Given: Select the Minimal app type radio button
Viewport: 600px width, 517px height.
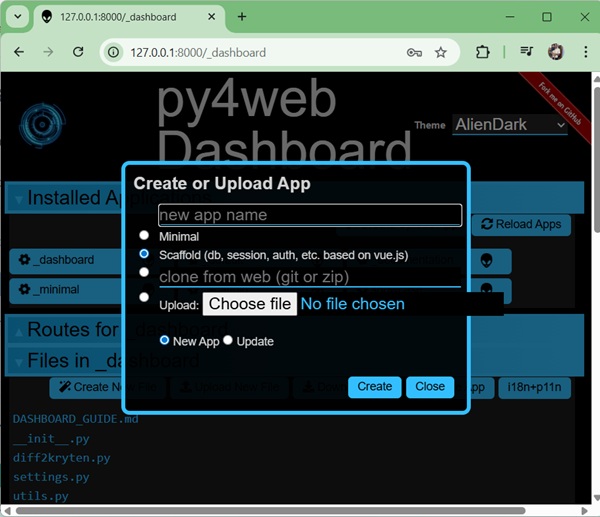Looking at the screenshot, I should coord(144,235).
